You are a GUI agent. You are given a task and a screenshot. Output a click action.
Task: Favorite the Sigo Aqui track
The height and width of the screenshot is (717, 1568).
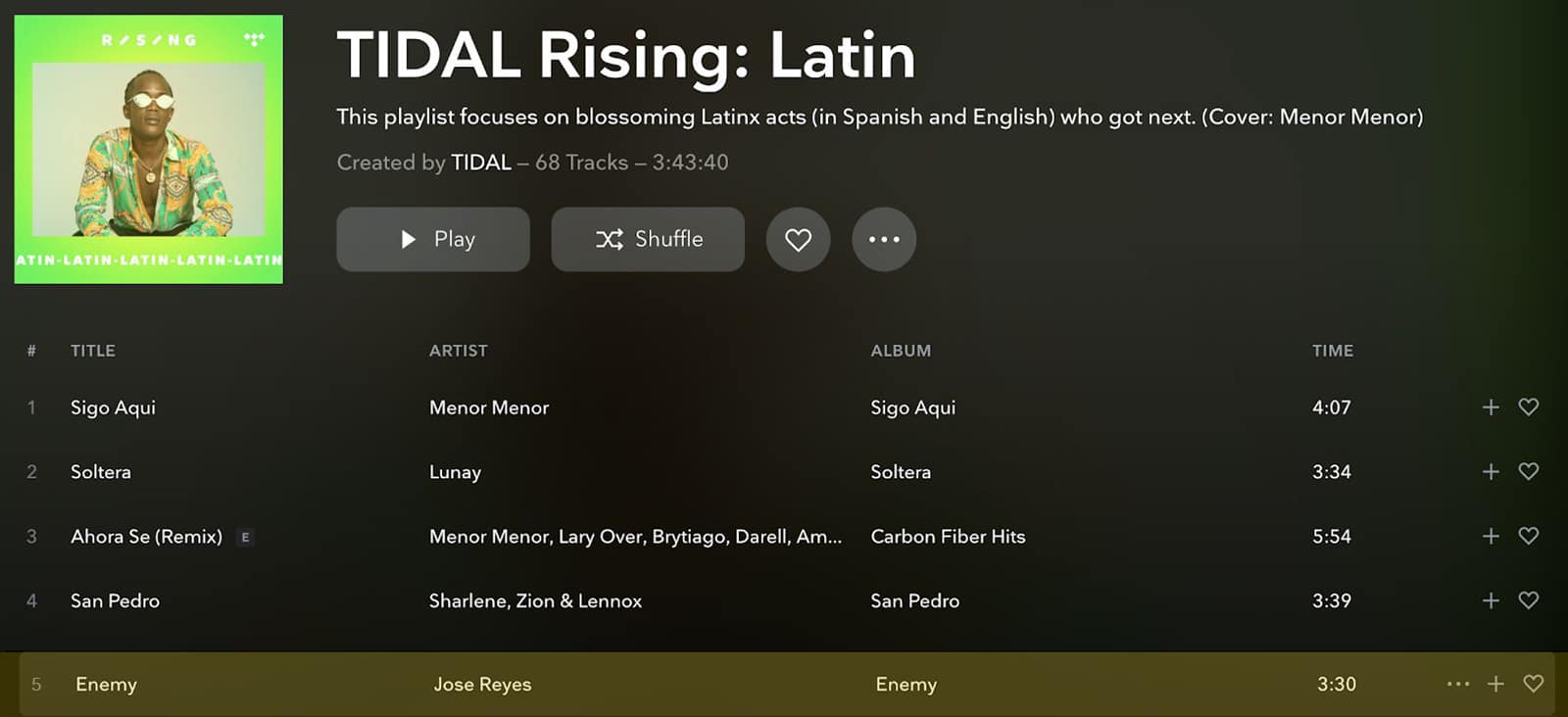pyautogui.click(x=1528, y=406)
